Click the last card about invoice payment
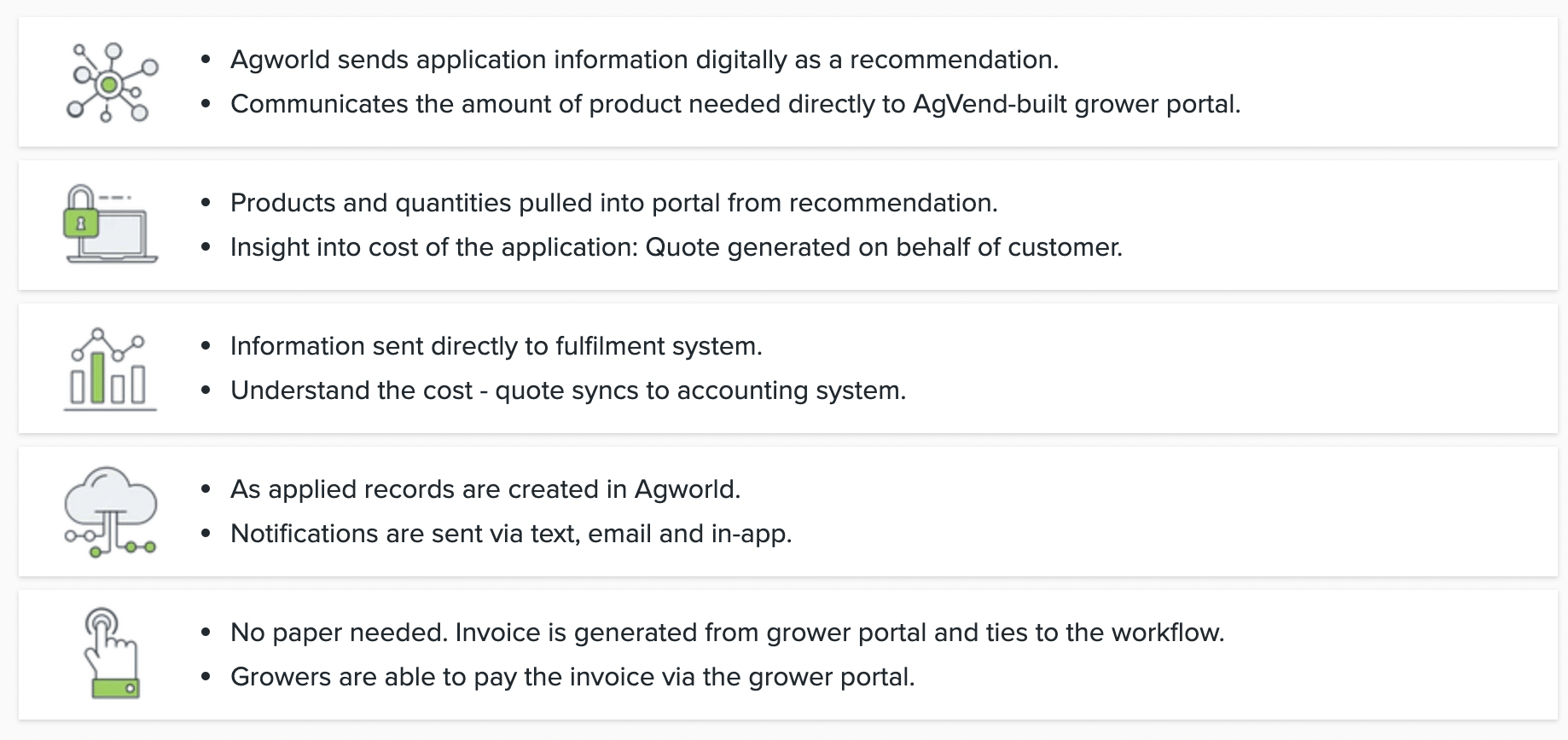Image resolution: width=1568 pixels, height=740 pixels. tap(788, 655)
